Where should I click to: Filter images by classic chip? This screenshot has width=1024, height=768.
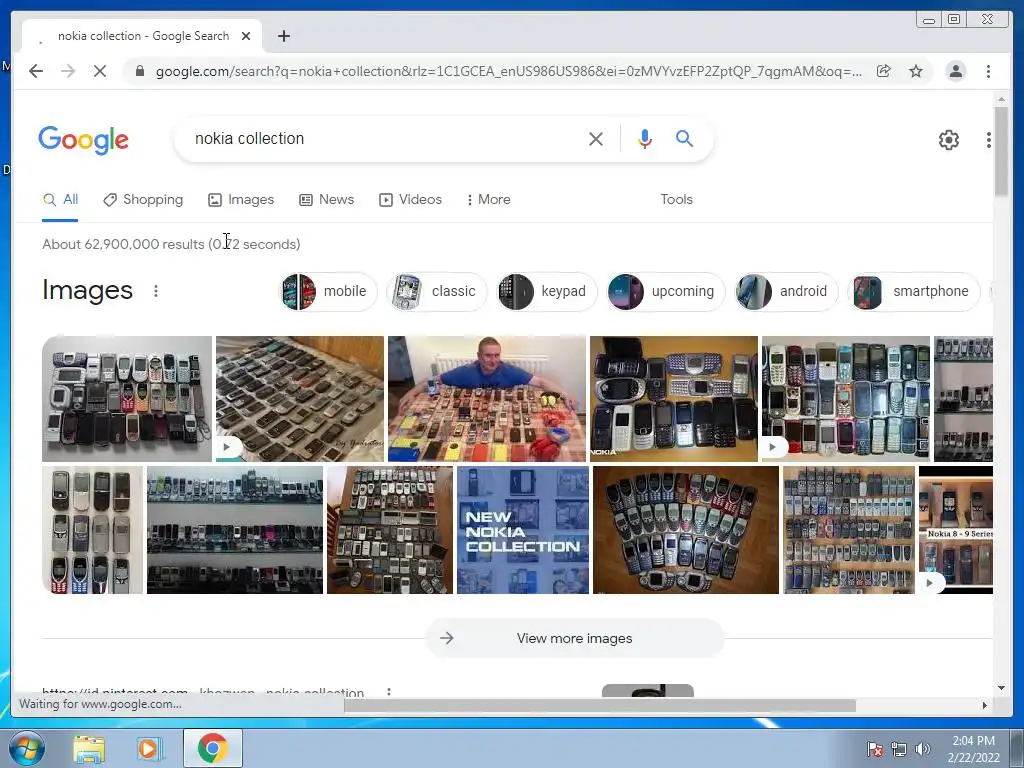tap(437, 291)
